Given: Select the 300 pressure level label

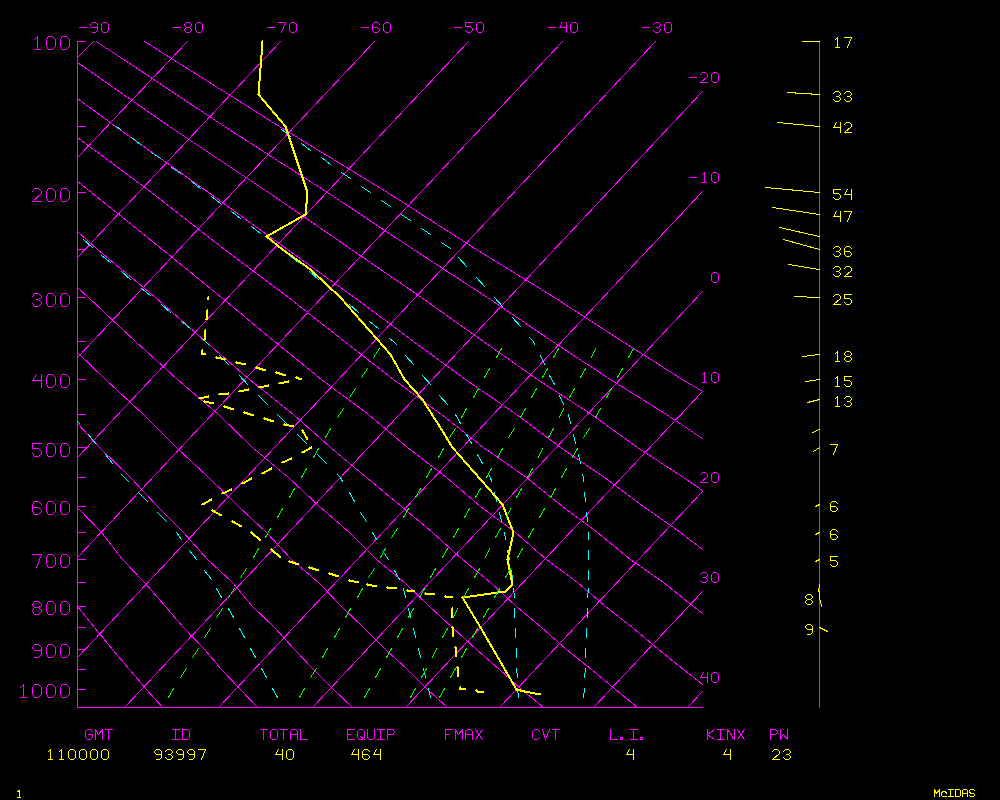Looking at the screenshot, I should point(51,299).
